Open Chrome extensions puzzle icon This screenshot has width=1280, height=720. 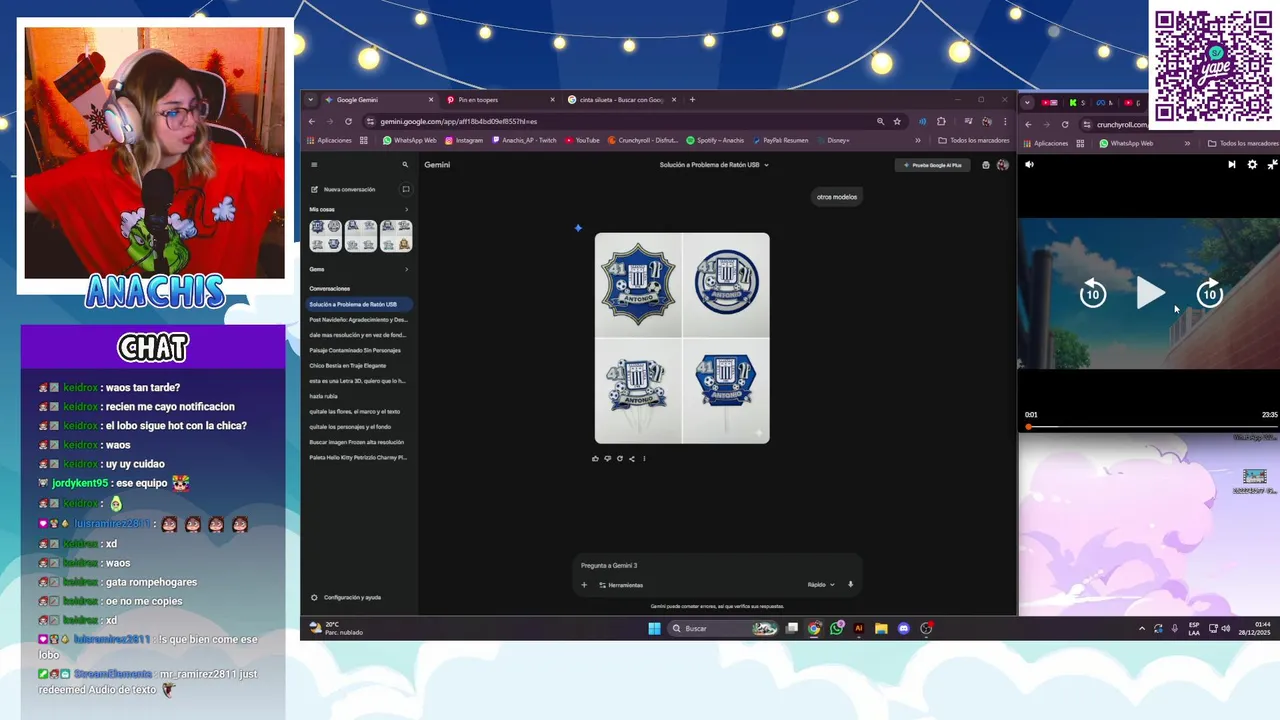tap(941, 122)
